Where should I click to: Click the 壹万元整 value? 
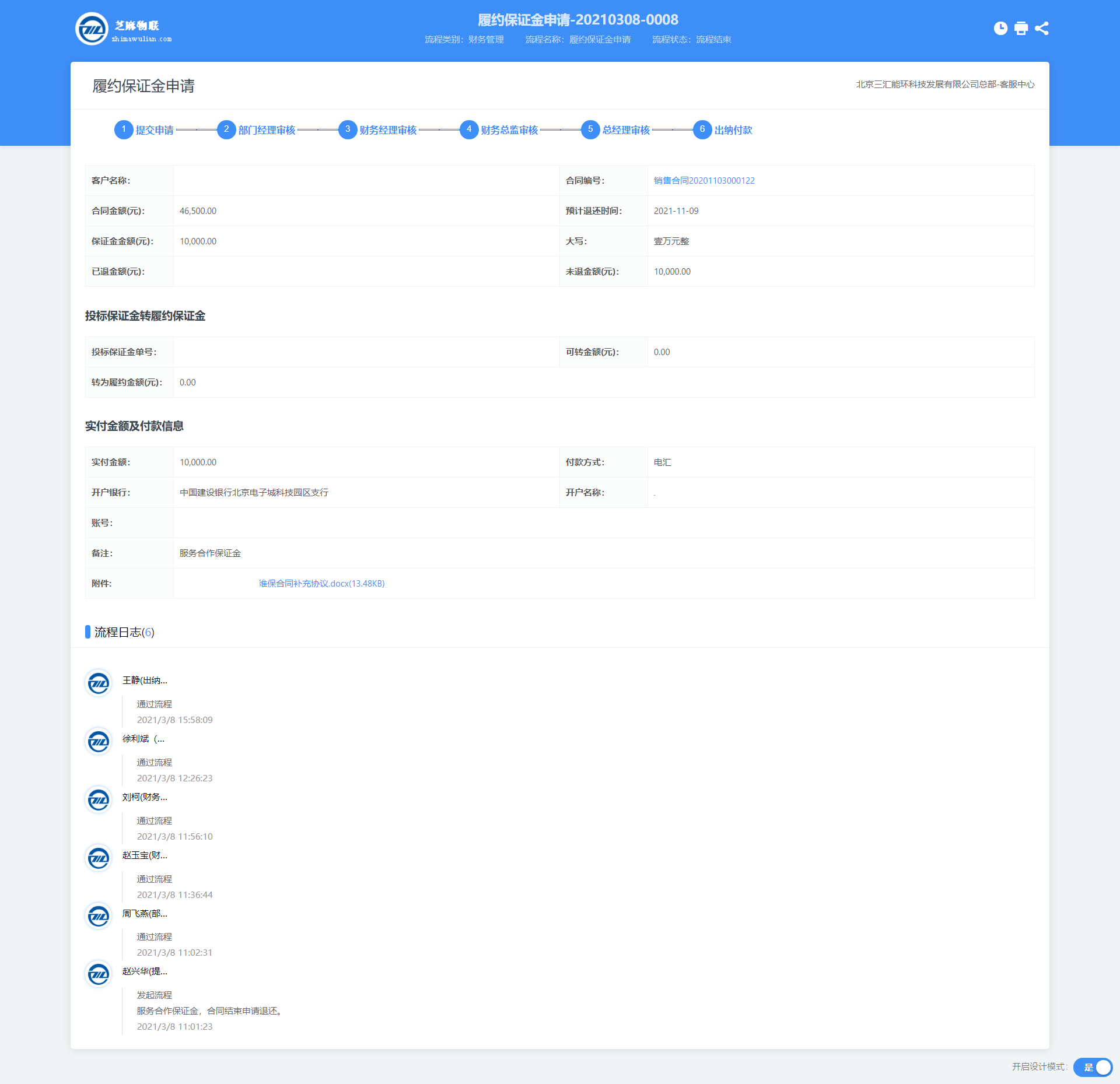(671, 241)
